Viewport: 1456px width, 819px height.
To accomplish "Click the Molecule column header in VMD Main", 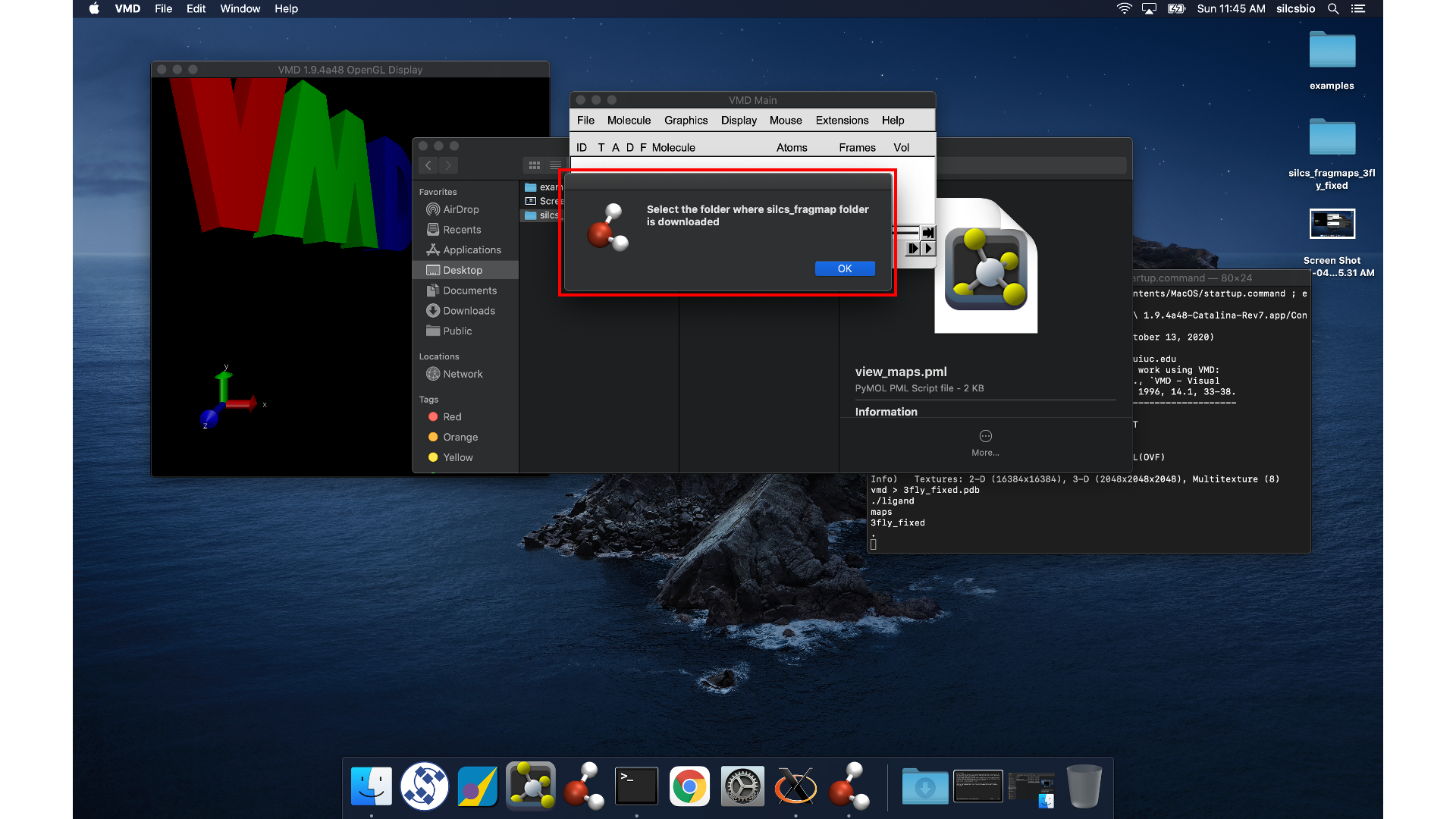I will [673, 147].
